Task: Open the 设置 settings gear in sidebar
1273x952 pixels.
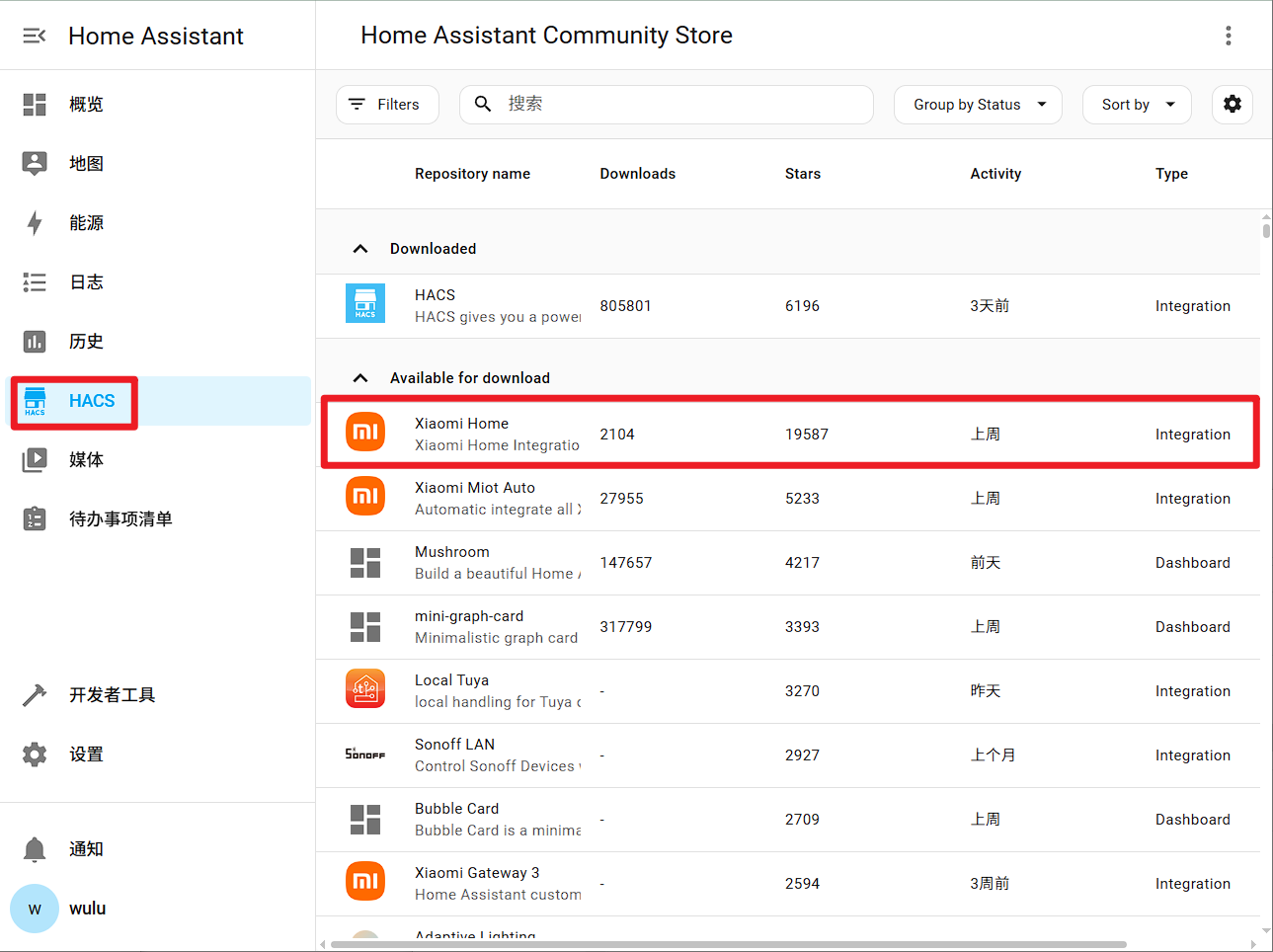Action: (x=35, y=754)
